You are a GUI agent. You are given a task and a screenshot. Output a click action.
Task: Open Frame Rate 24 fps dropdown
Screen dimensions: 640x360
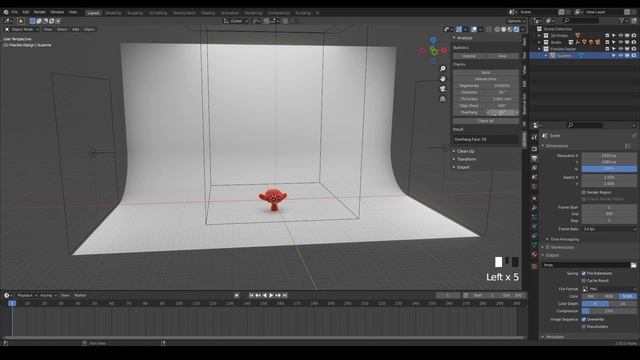click(609, 229)
